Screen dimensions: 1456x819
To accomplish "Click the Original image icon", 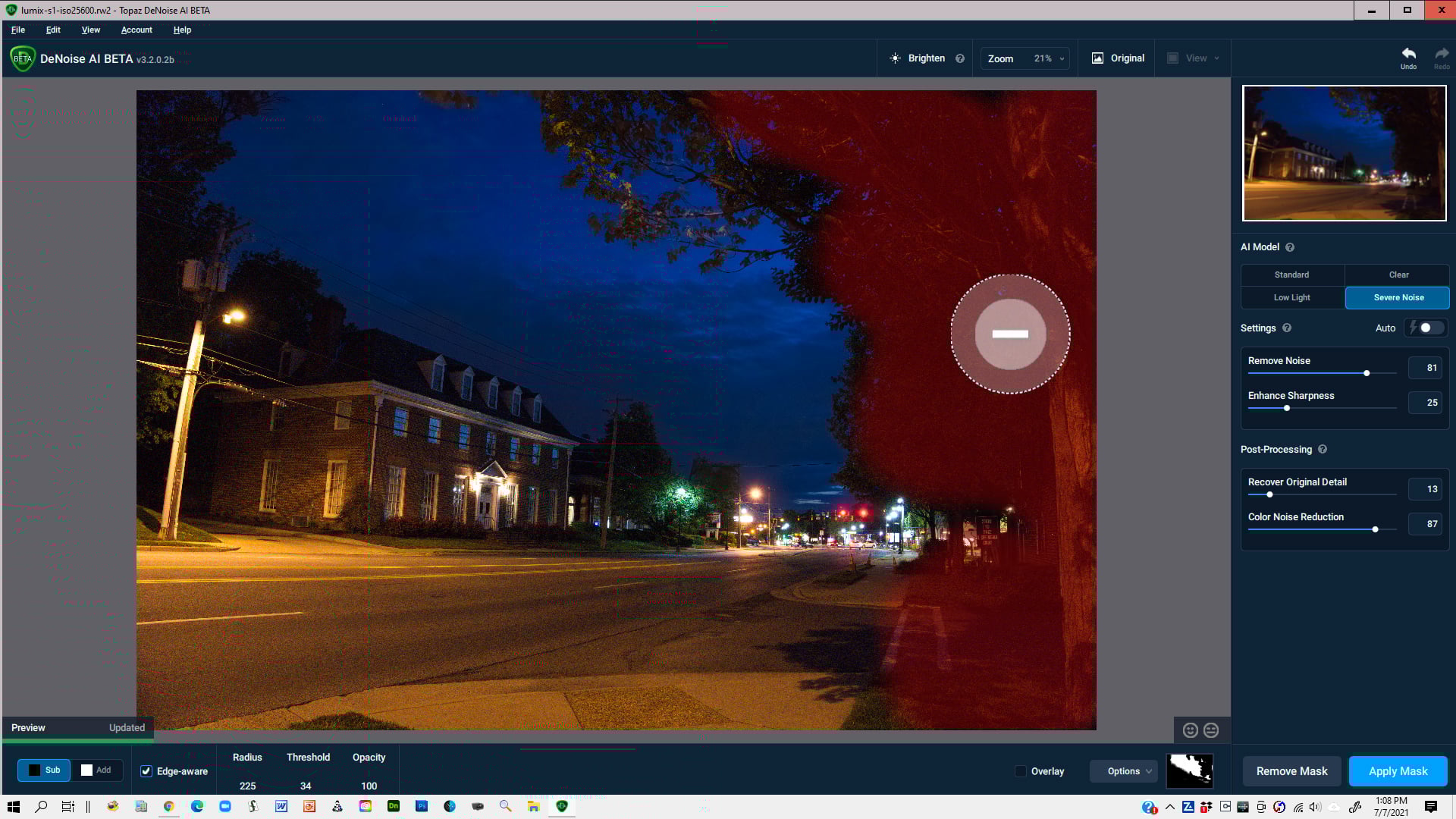I will point(1097,58).
